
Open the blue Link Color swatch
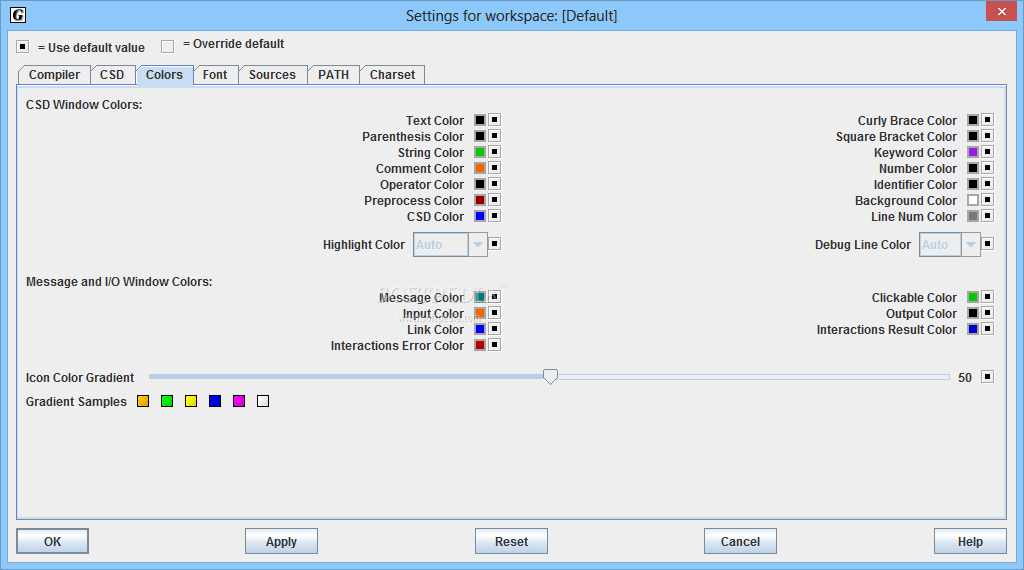(x=480, y=329)
